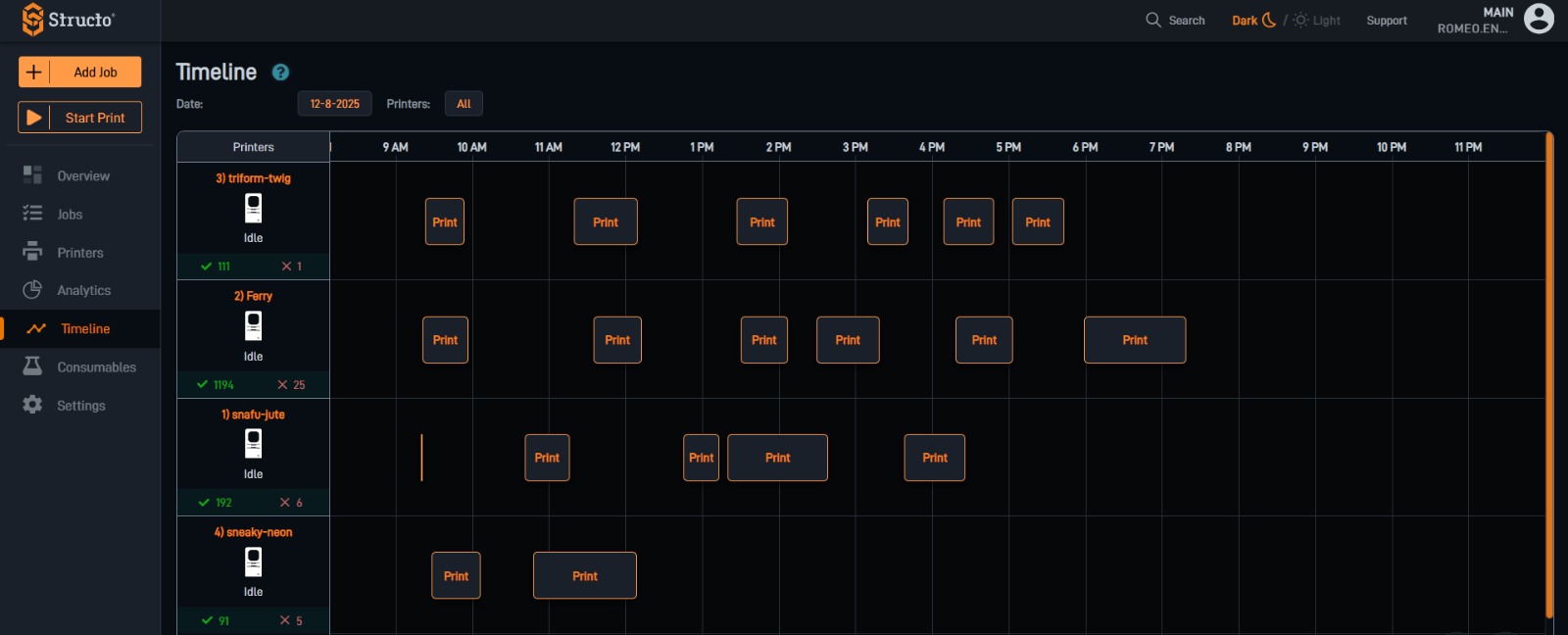Open the Timeline help question mark icon

280,73
